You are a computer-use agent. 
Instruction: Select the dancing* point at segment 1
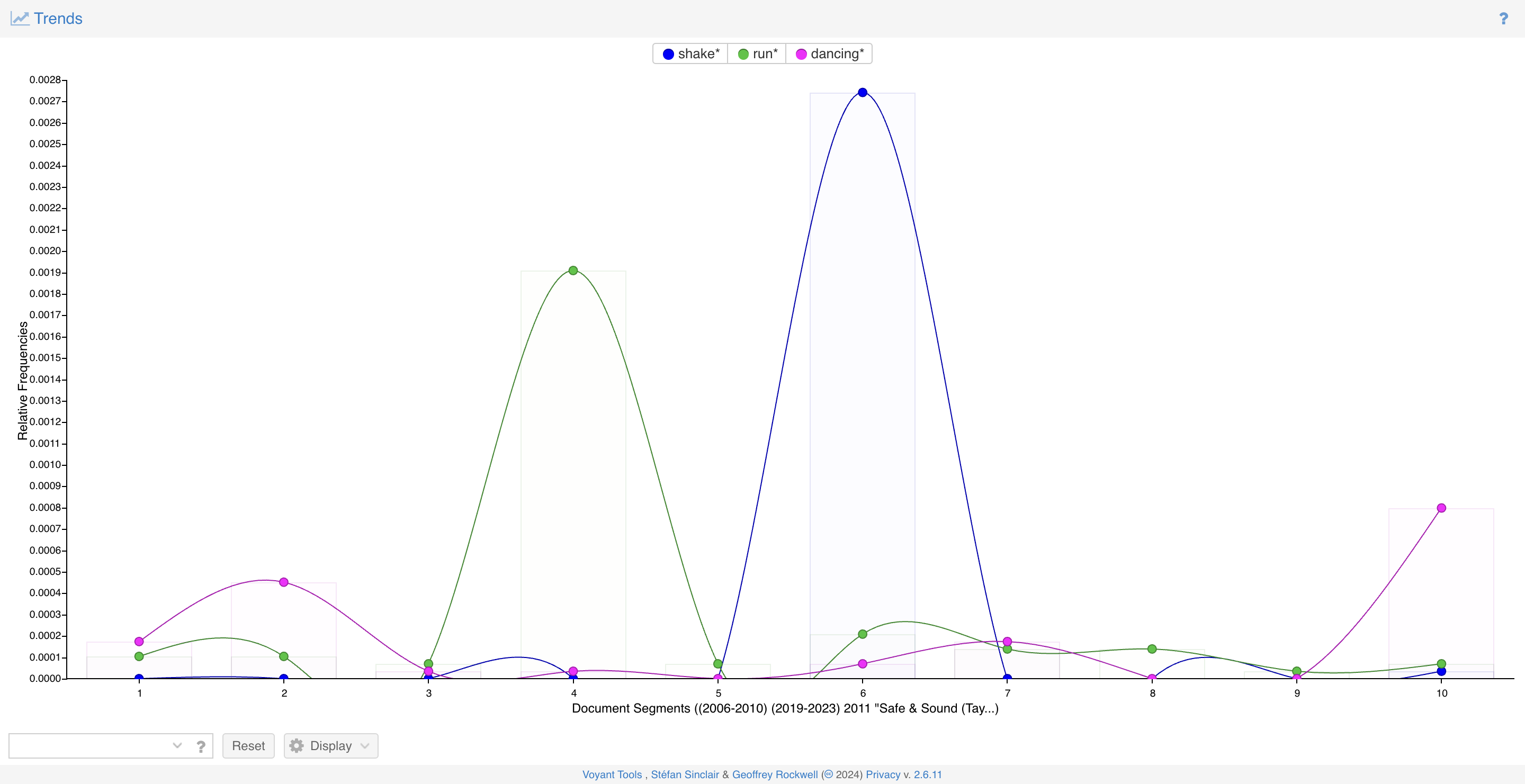coord(139,642)
